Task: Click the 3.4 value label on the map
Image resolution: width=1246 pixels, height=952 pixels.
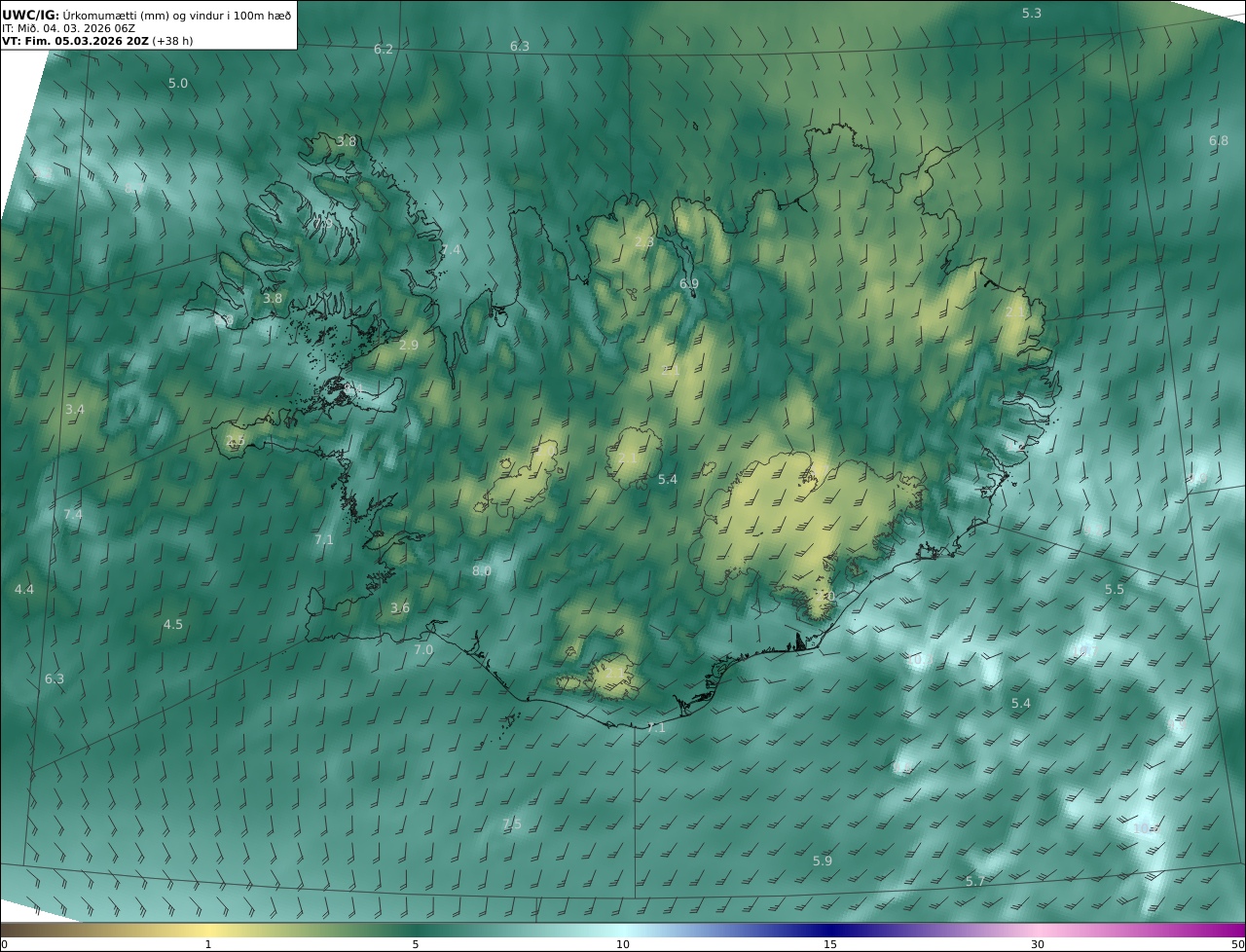Action: pyautogui.click(x=75, y=409)
